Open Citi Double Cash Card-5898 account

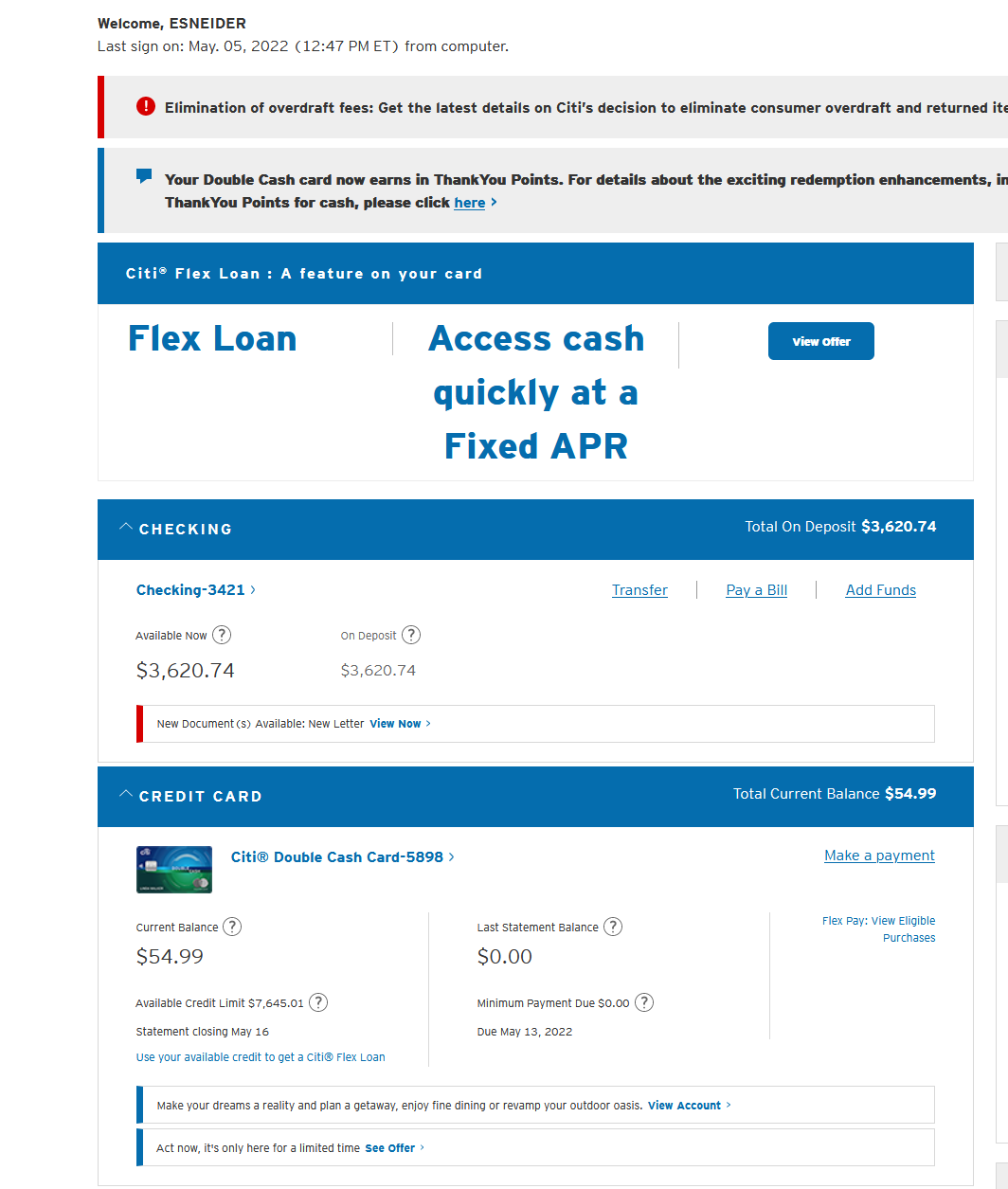coord(343,856)
